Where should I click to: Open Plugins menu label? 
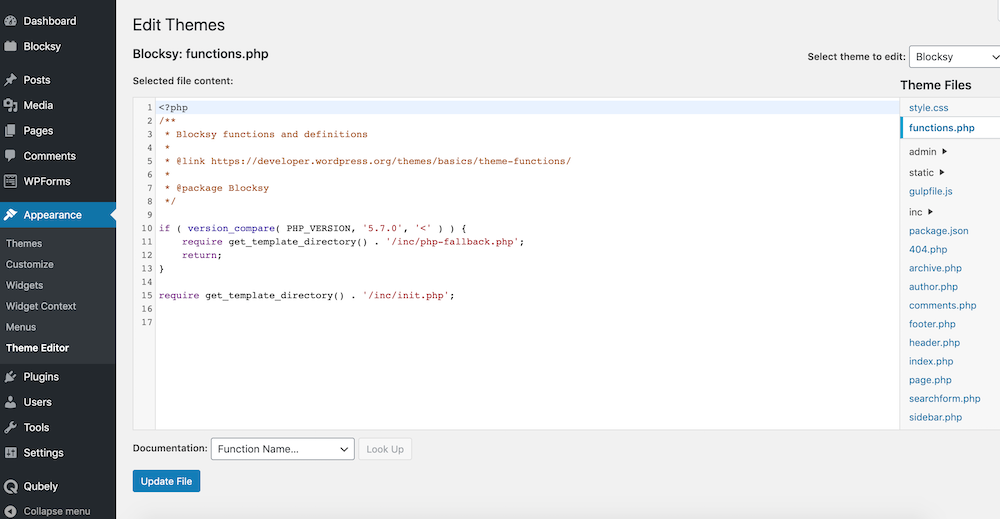41,377
